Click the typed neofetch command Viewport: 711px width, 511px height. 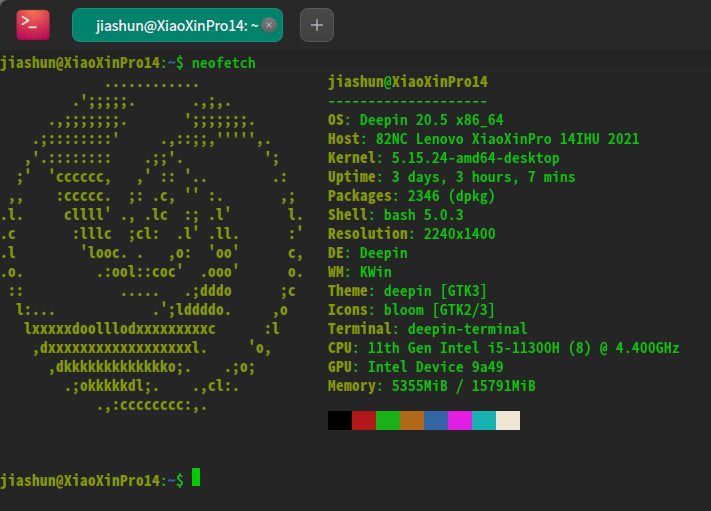click(224, 63)
